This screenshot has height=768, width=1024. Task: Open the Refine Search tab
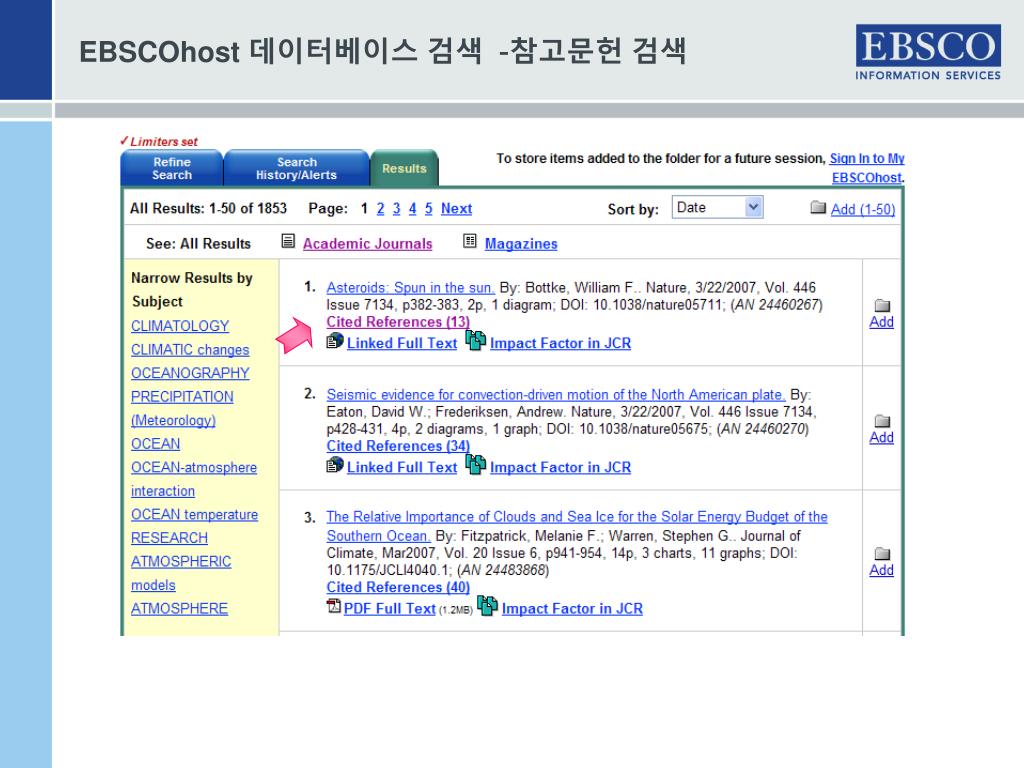tap(172, 168)
